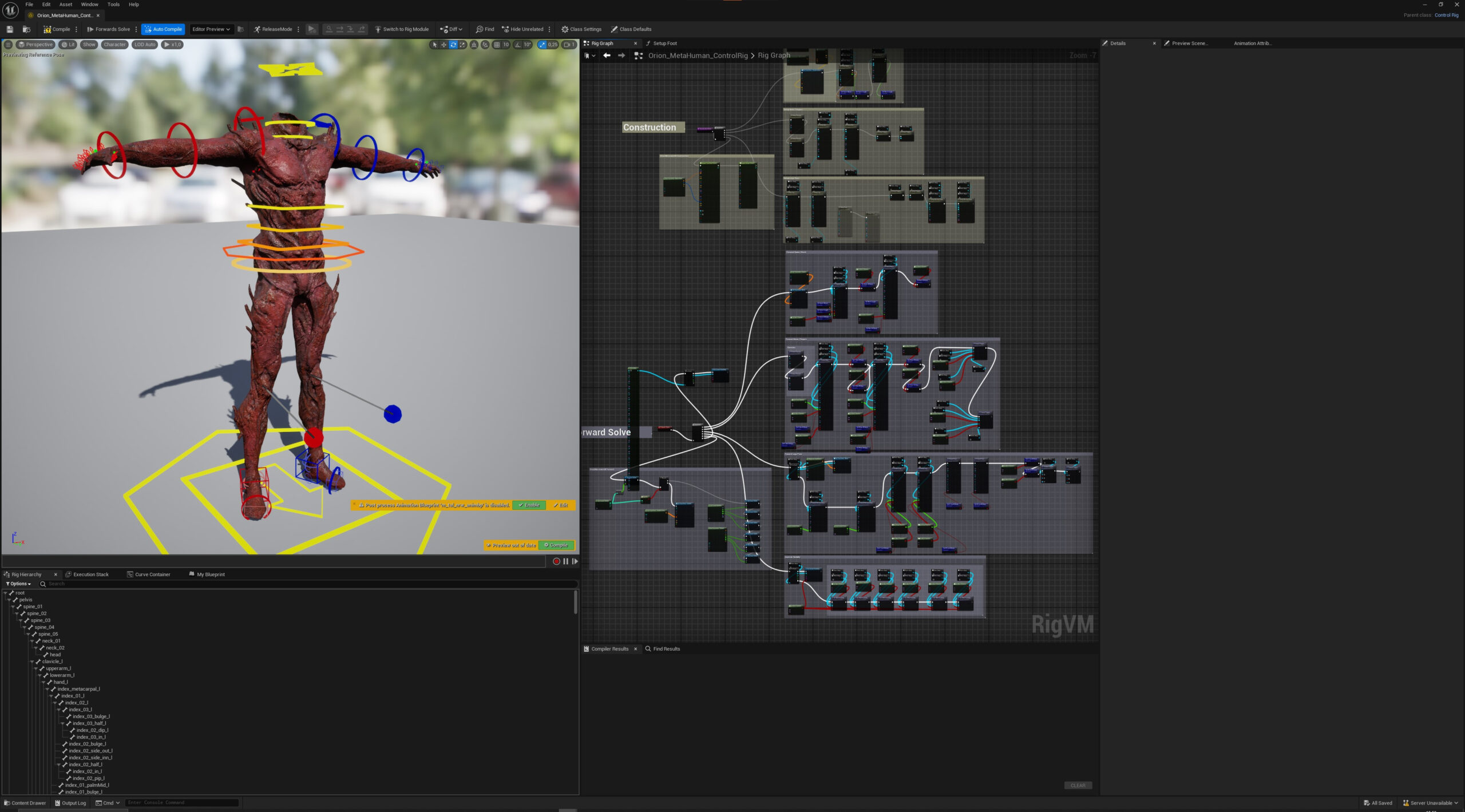The height and width of the screenshot is (812, 1465).
Task: Open the viewport hamburger options menu
Action: point(8,45)
